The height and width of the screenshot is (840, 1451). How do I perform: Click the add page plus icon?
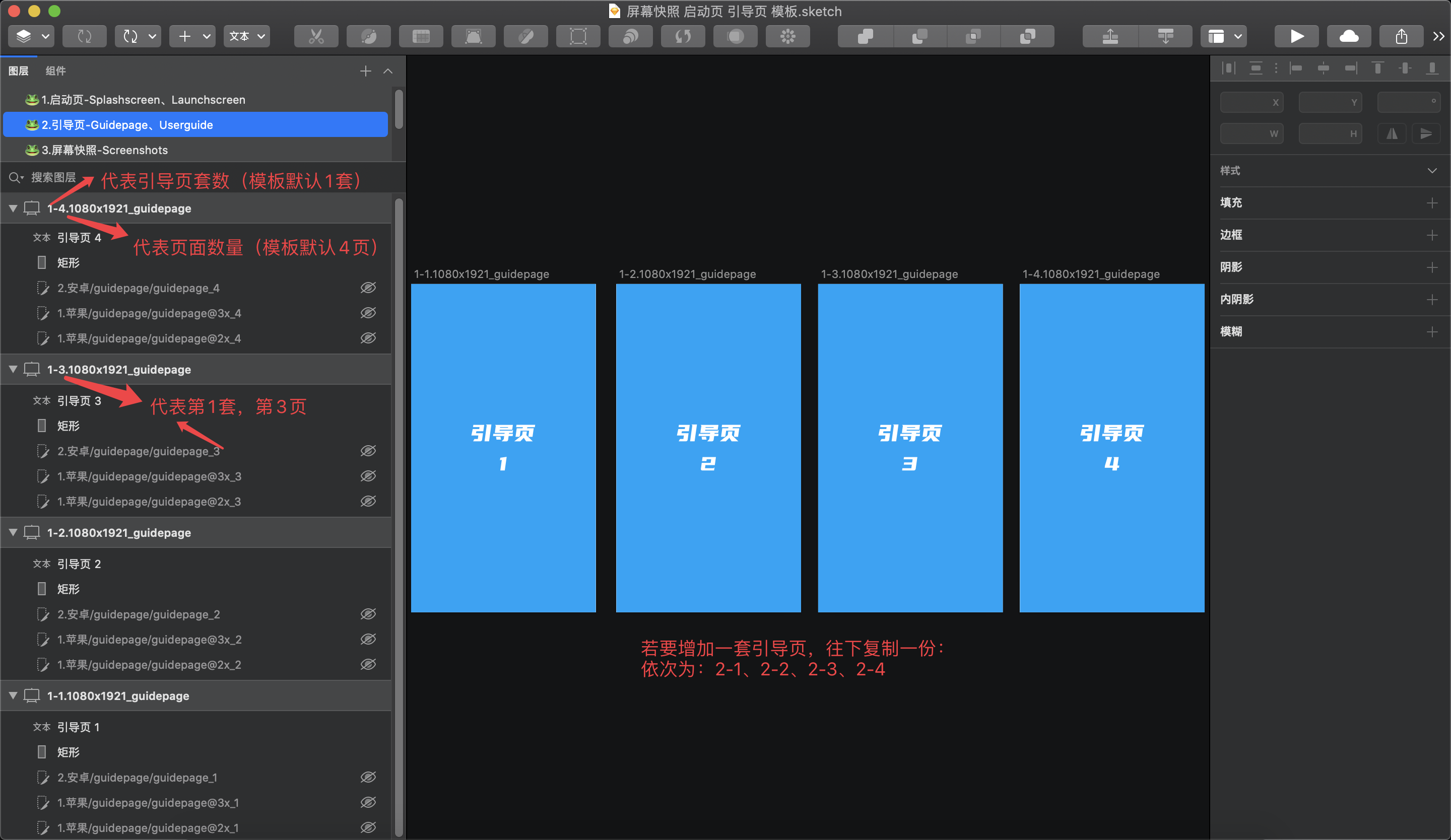point(365,71)
